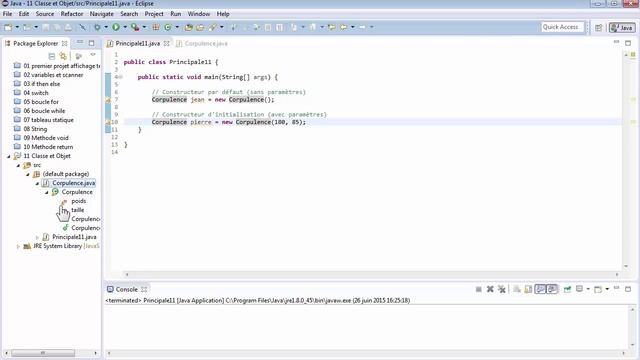Click the Run Last Tool external icon
This screenshot has height=360, width=640.
click(x=135, y=27)
